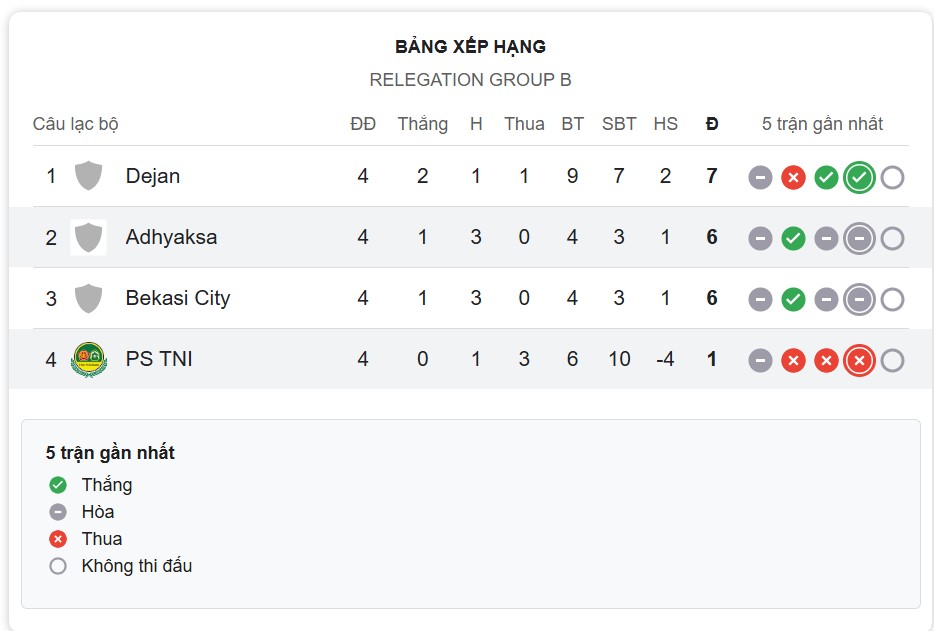Click Dejan's empty not-played circle
The width and height of the screenshot is (934, 631).
(x=892, y=177)
